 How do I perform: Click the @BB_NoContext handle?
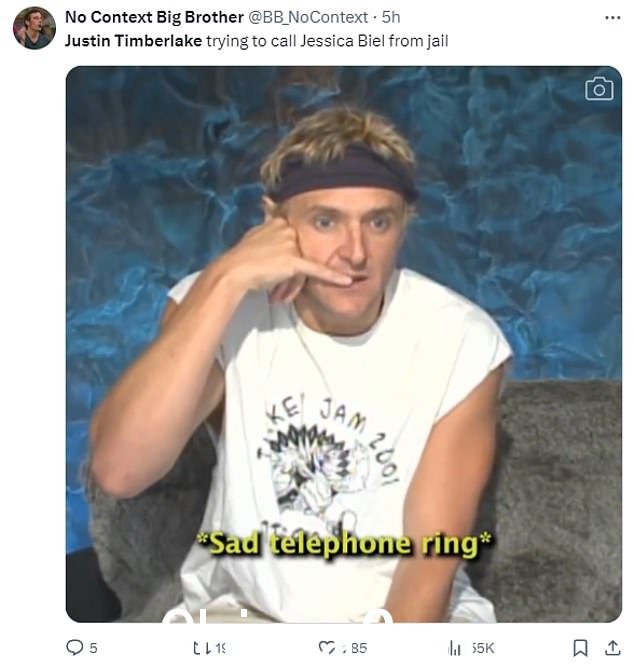(308, 17)
